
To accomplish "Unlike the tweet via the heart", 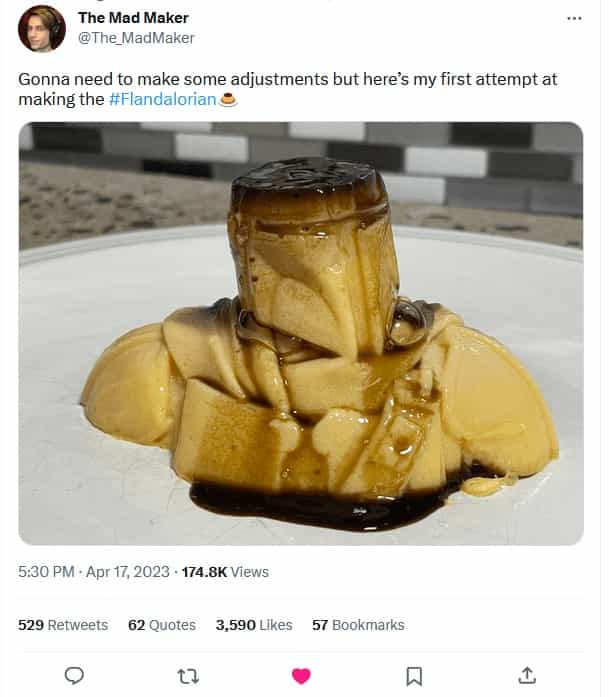I will point(301,676).
